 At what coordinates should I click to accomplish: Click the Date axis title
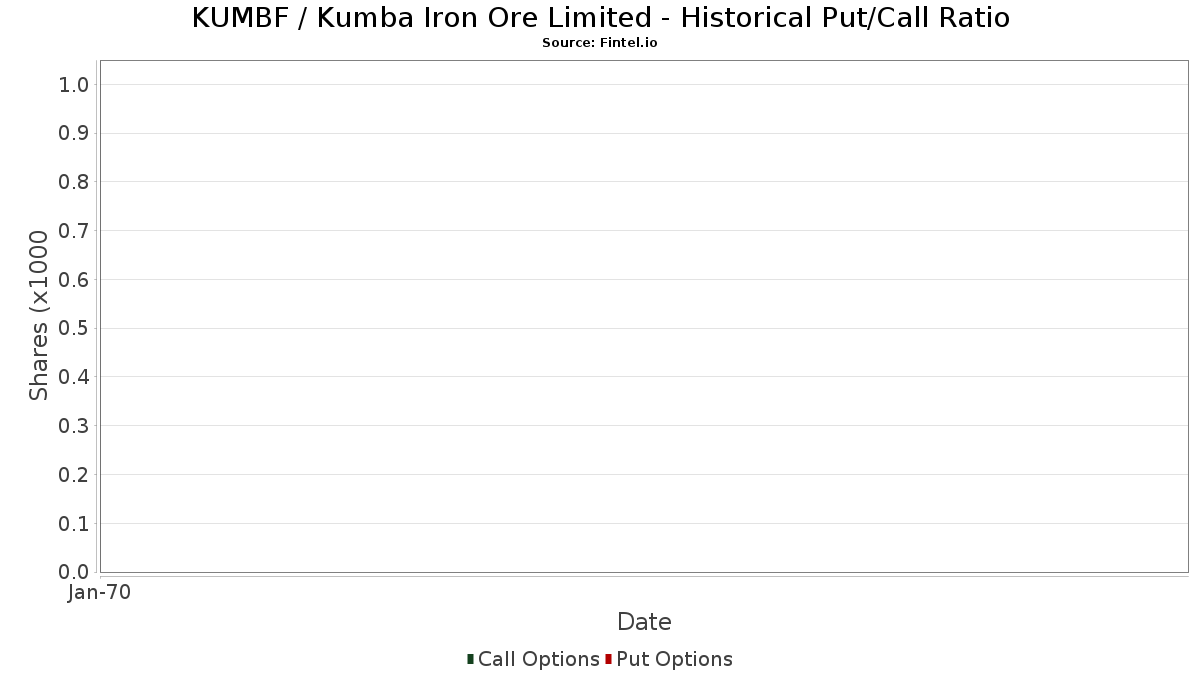(x=644, y=622)
